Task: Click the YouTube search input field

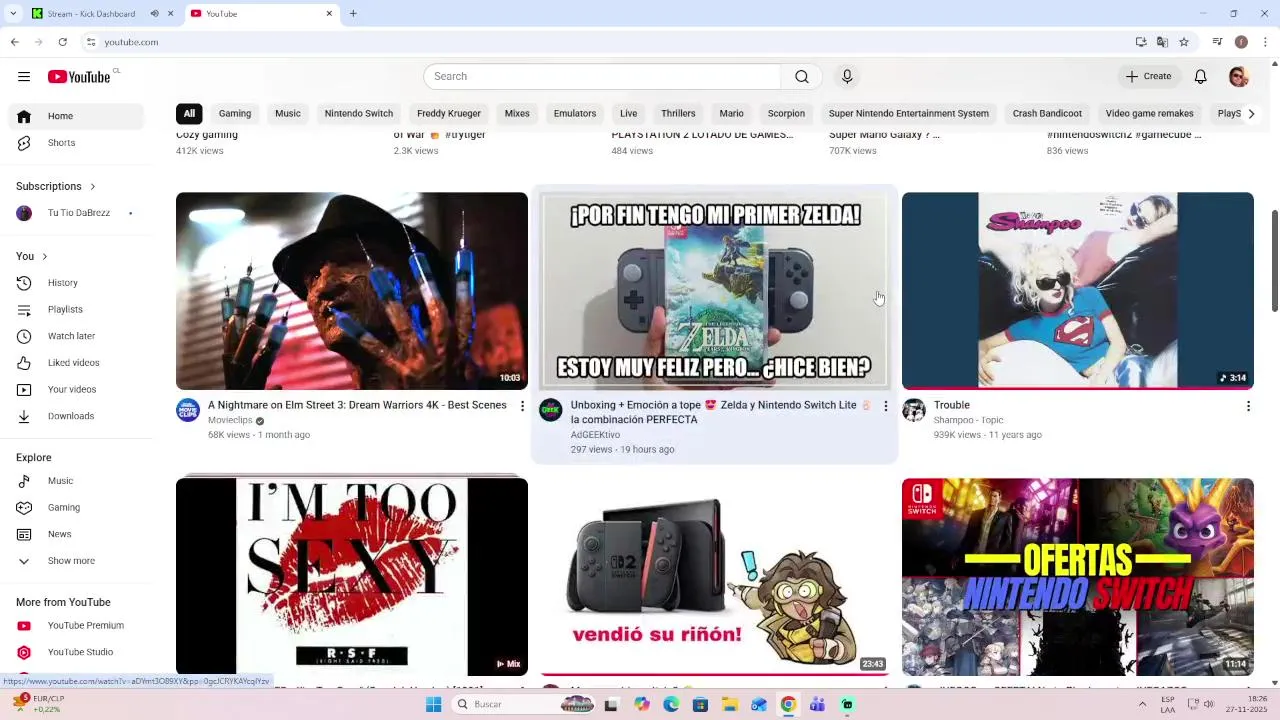Action: pos(602,77)
